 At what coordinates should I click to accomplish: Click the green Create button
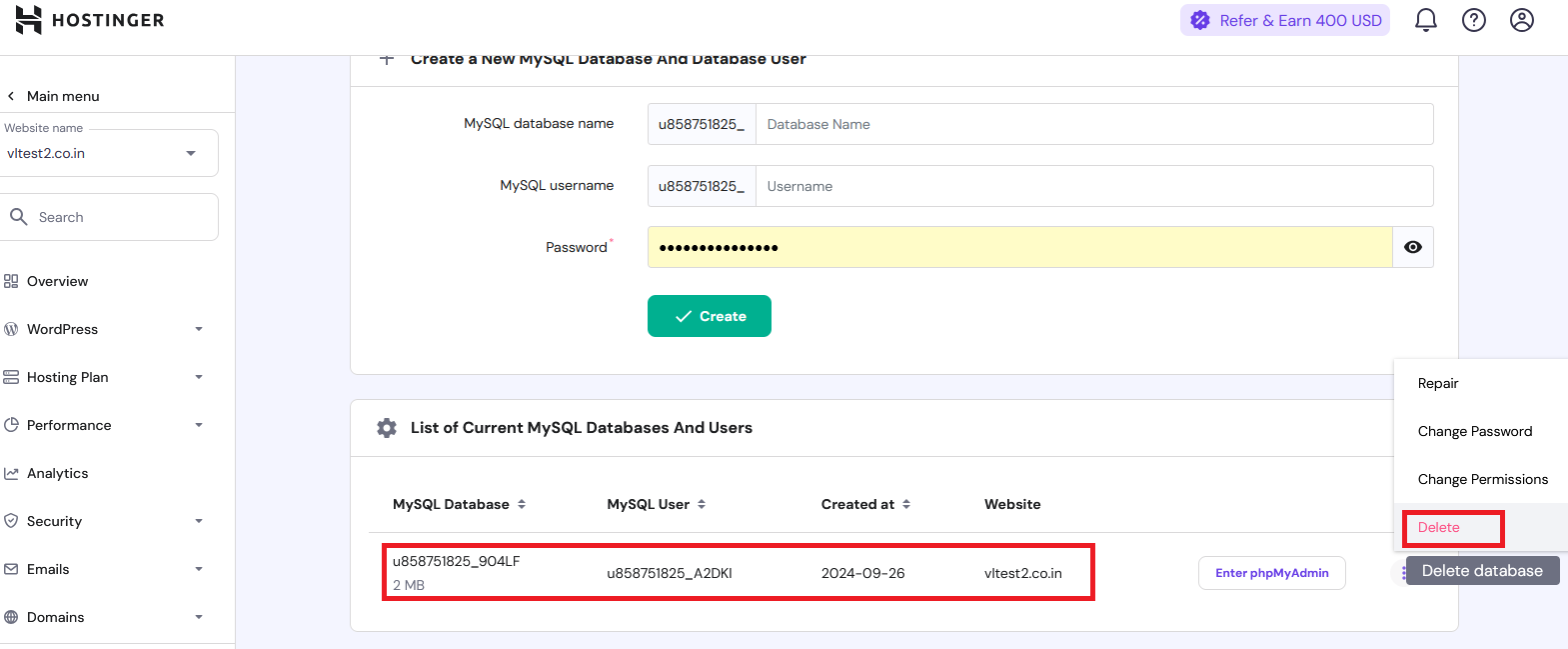(710, 316)
